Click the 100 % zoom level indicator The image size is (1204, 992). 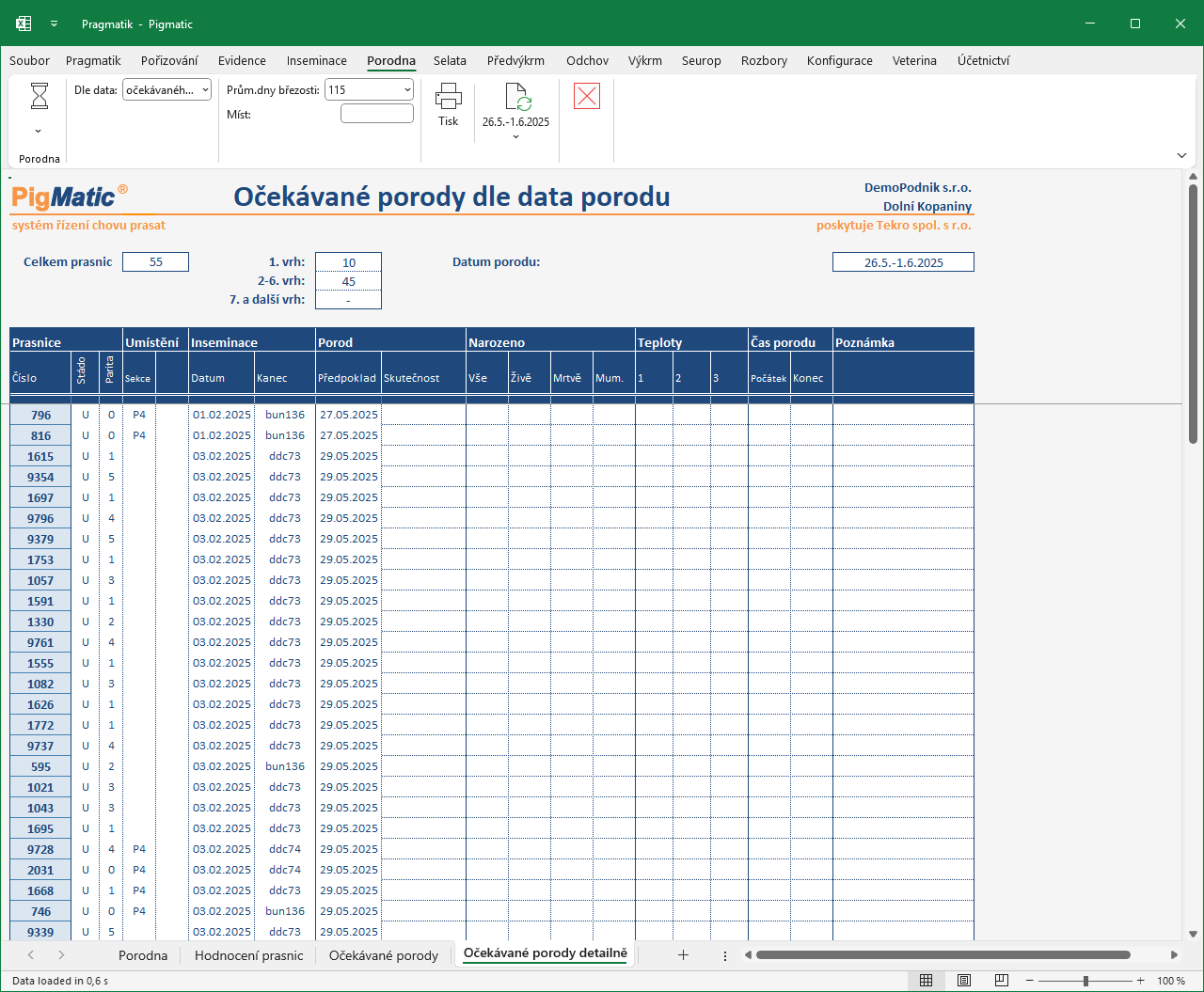[1171, 981]
